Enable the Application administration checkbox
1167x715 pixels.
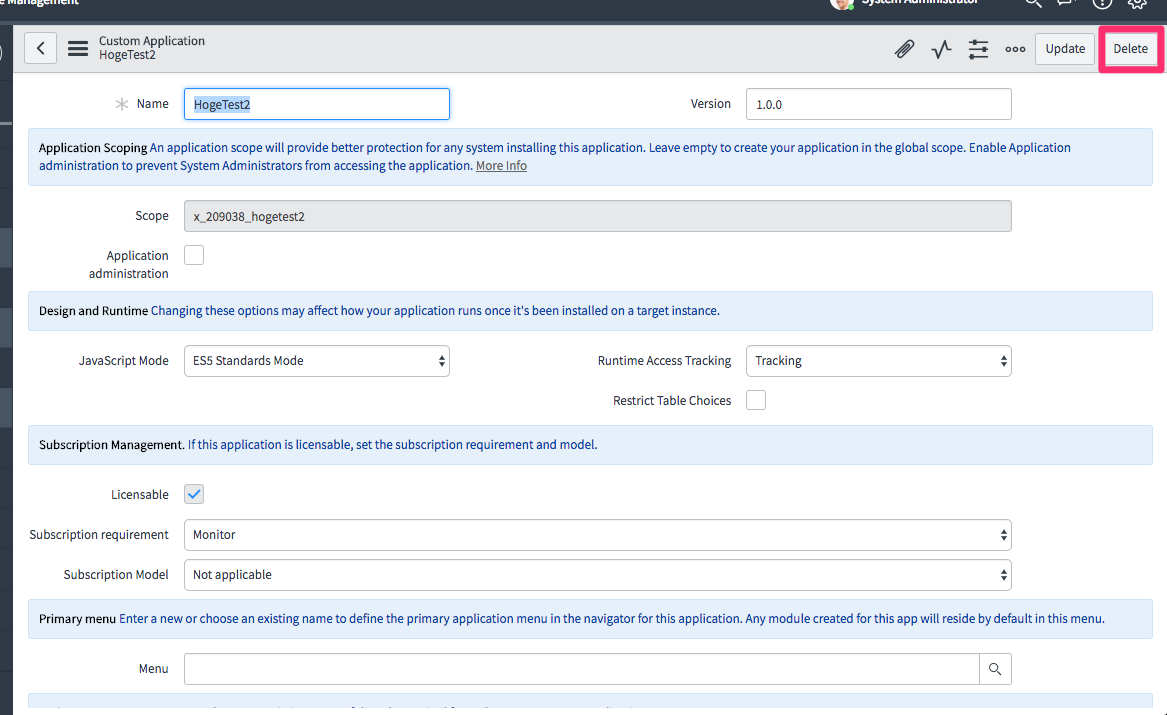coord(193,254)
